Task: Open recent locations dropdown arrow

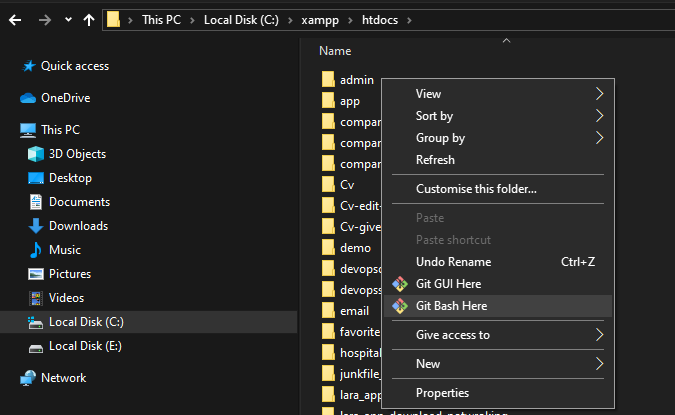Action: point(67,19)
